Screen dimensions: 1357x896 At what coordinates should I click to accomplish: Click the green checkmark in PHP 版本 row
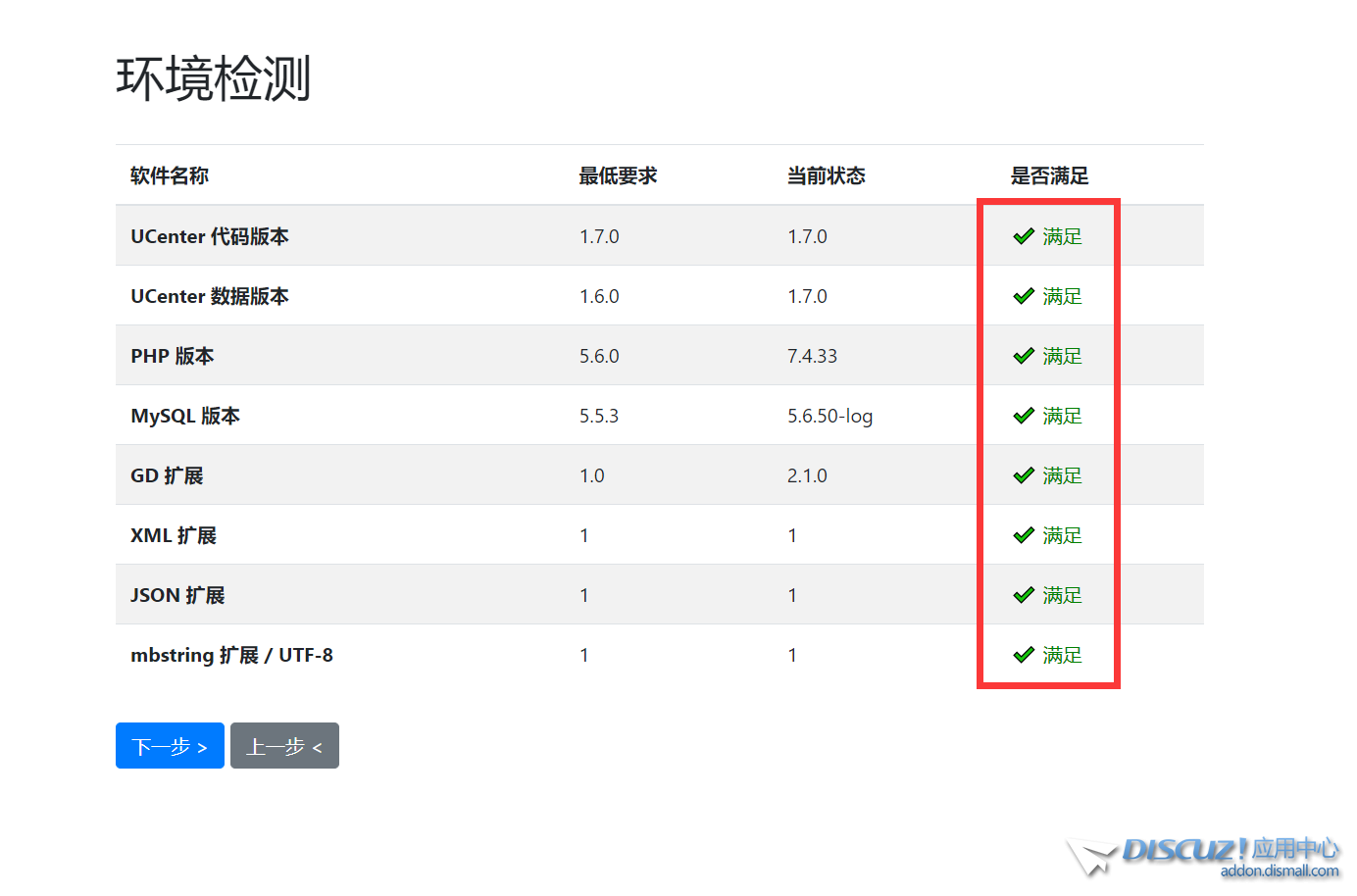click(1024, 356)
